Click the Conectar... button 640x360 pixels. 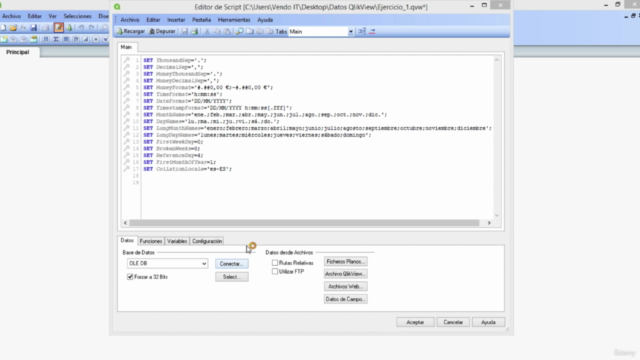click(231, 264)
